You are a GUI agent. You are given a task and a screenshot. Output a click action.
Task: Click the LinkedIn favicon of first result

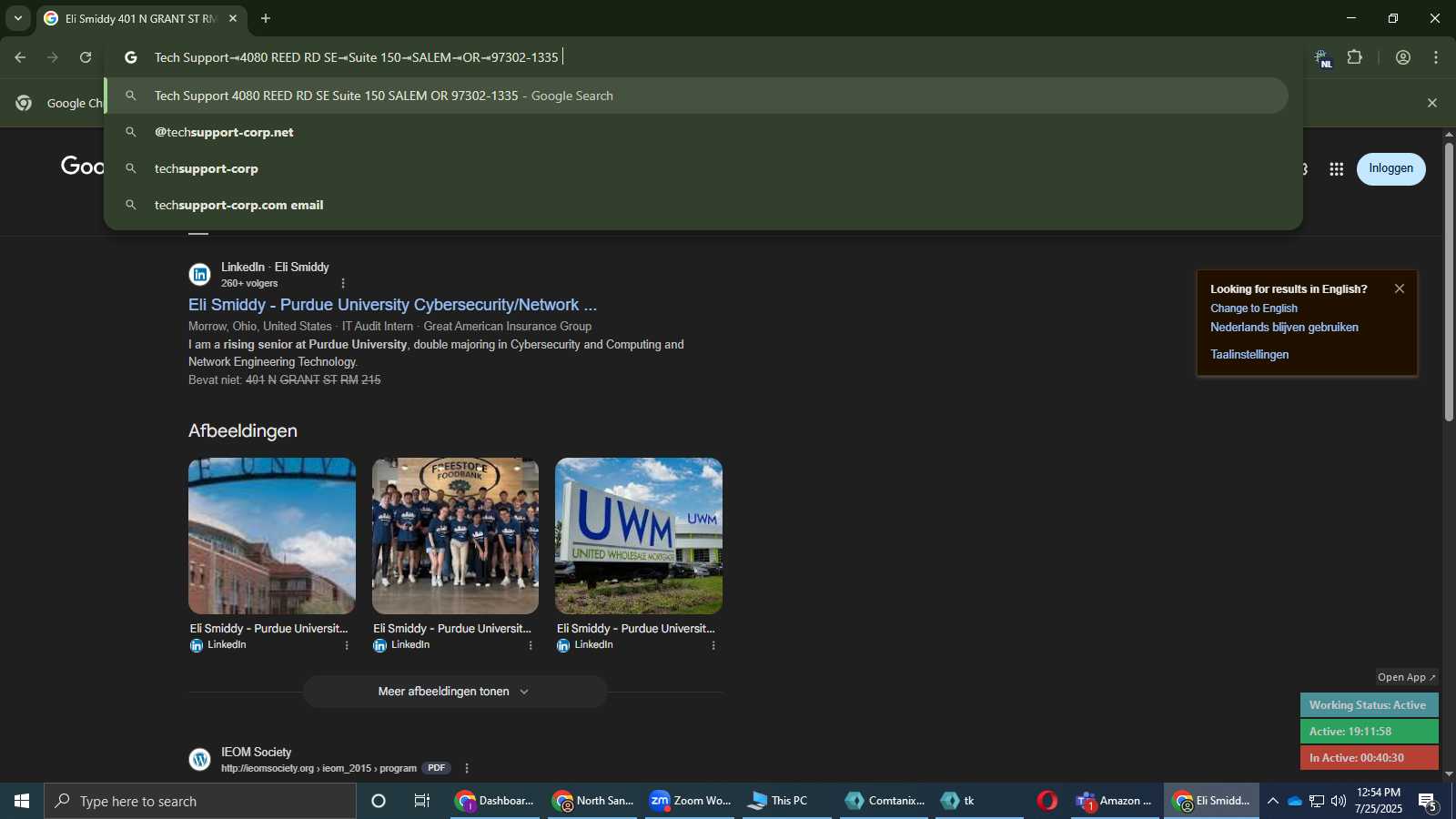[200, 274]
